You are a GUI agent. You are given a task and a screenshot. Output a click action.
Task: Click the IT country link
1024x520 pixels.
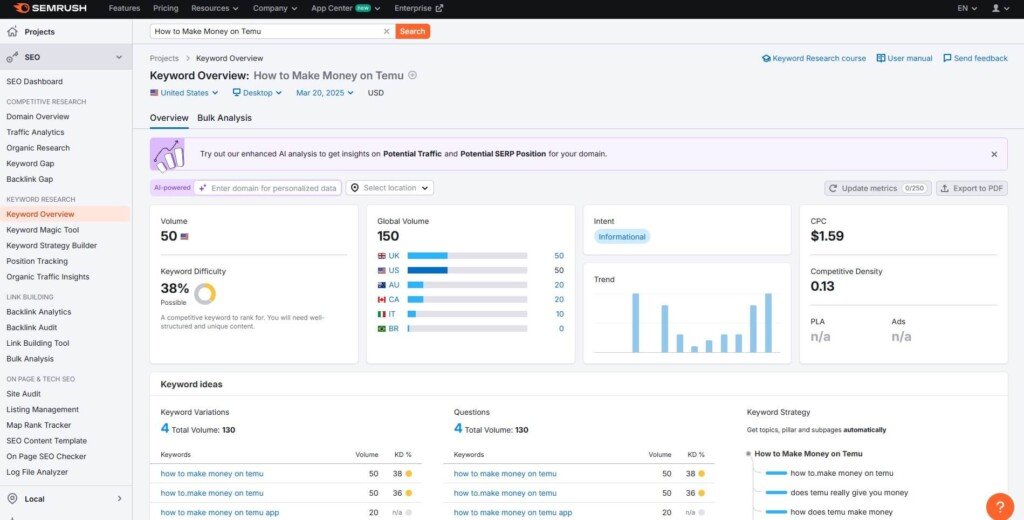point(392,314)
